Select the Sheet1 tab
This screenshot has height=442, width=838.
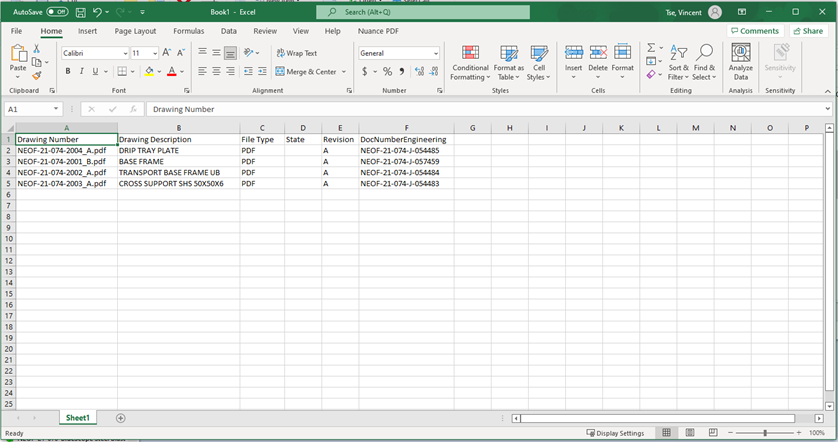(77, 418)
